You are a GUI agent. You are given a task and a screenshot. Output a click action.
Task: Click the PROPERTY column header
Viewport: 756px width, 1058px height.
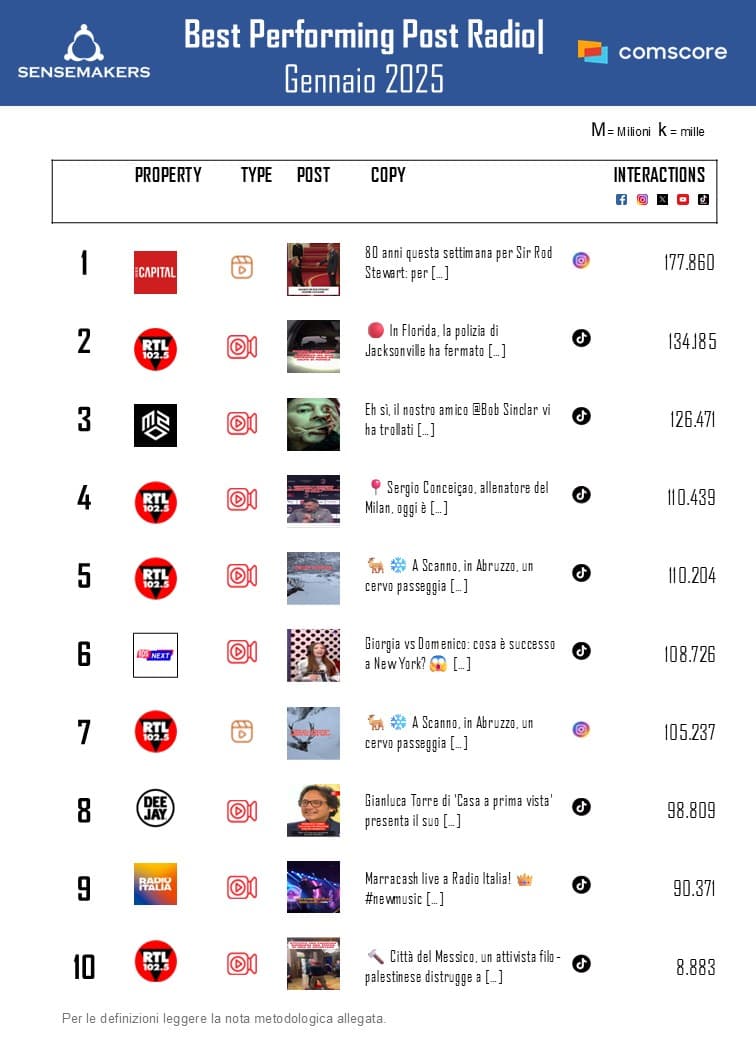pos(168,175)
